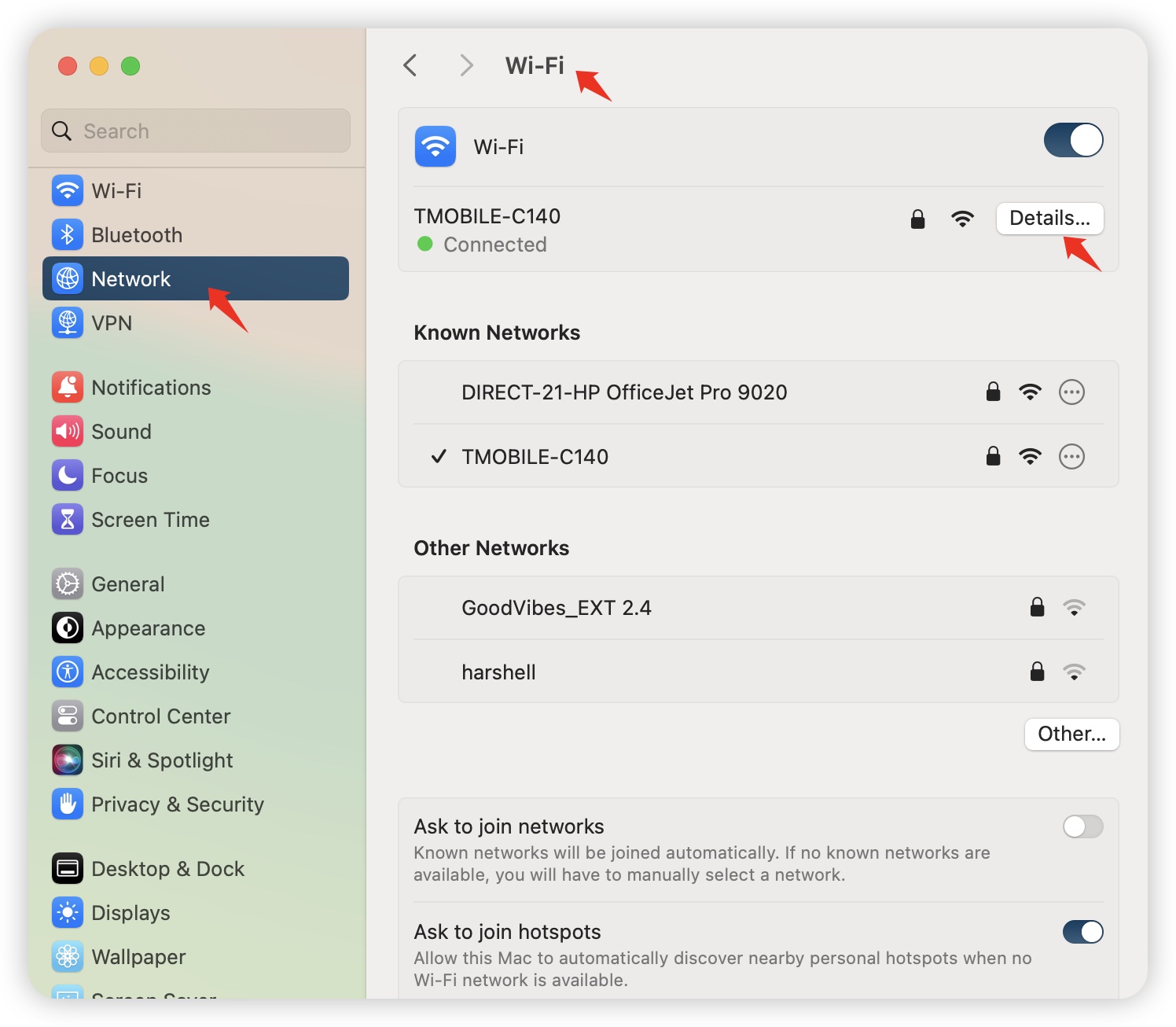Click the Focus sidebar item
1176x1027 pixels.
click(196, 475)
